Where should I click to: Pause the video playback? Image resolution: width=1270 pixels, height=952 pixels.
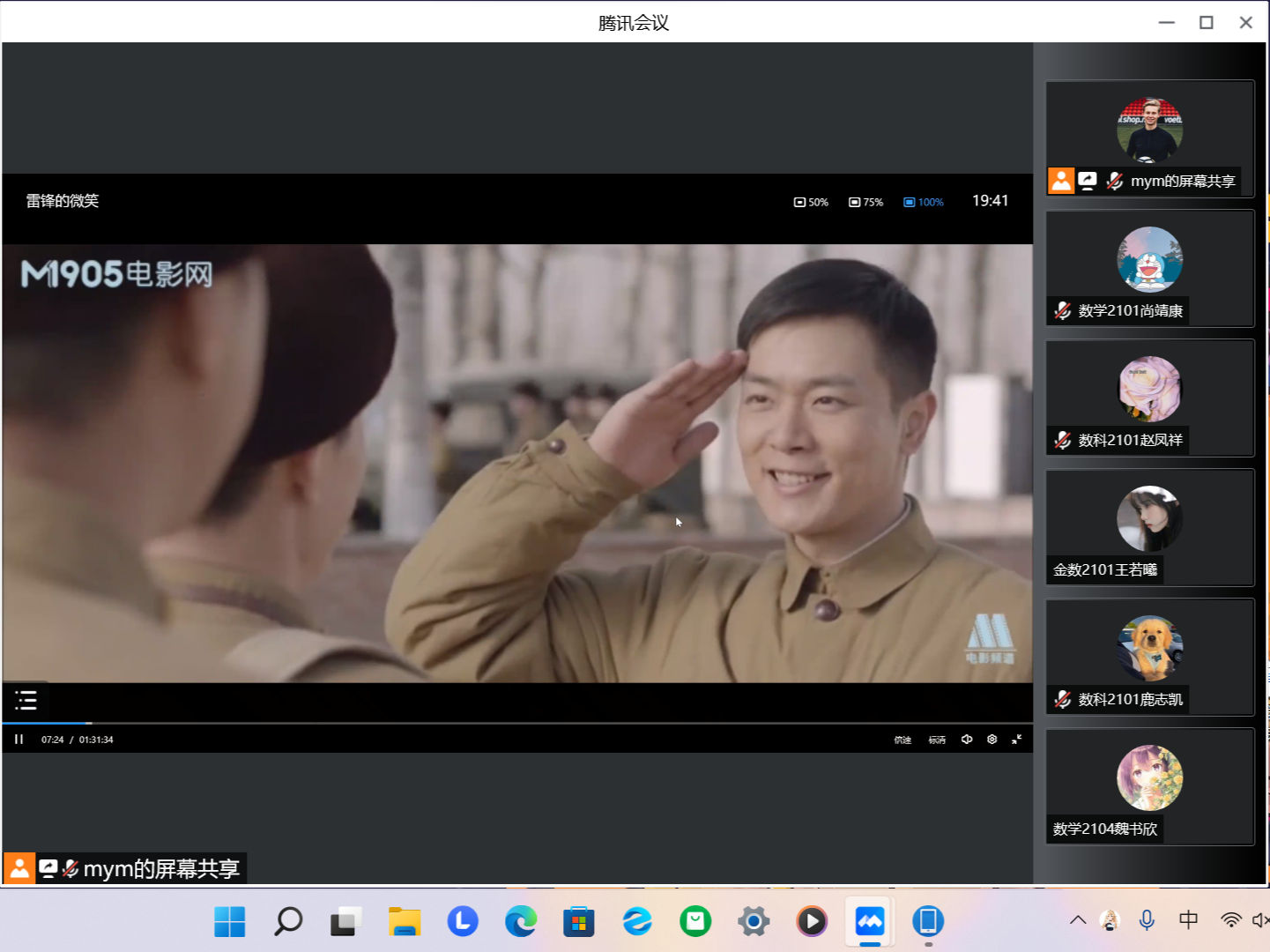19,740
